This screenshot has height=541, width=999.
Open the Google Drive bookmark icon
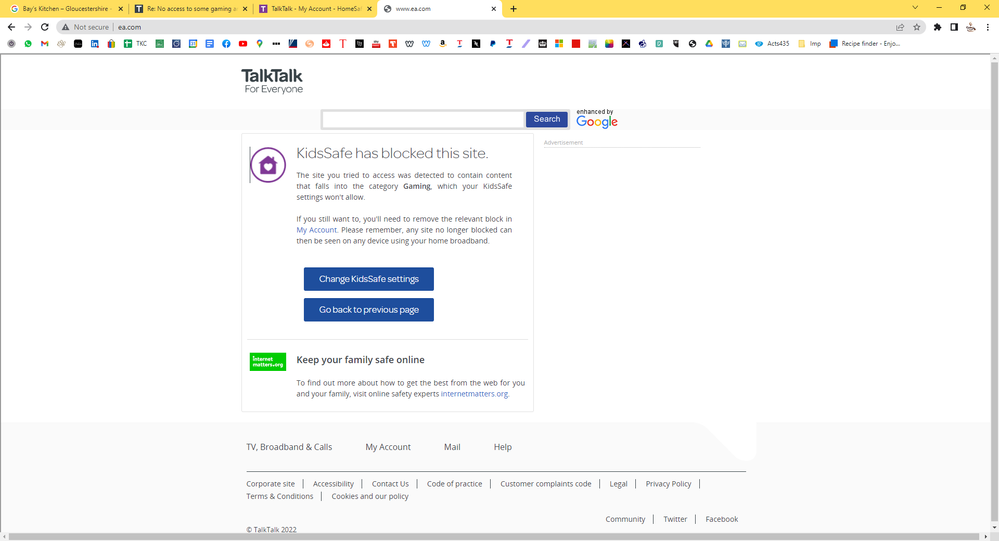pos(709,44)
